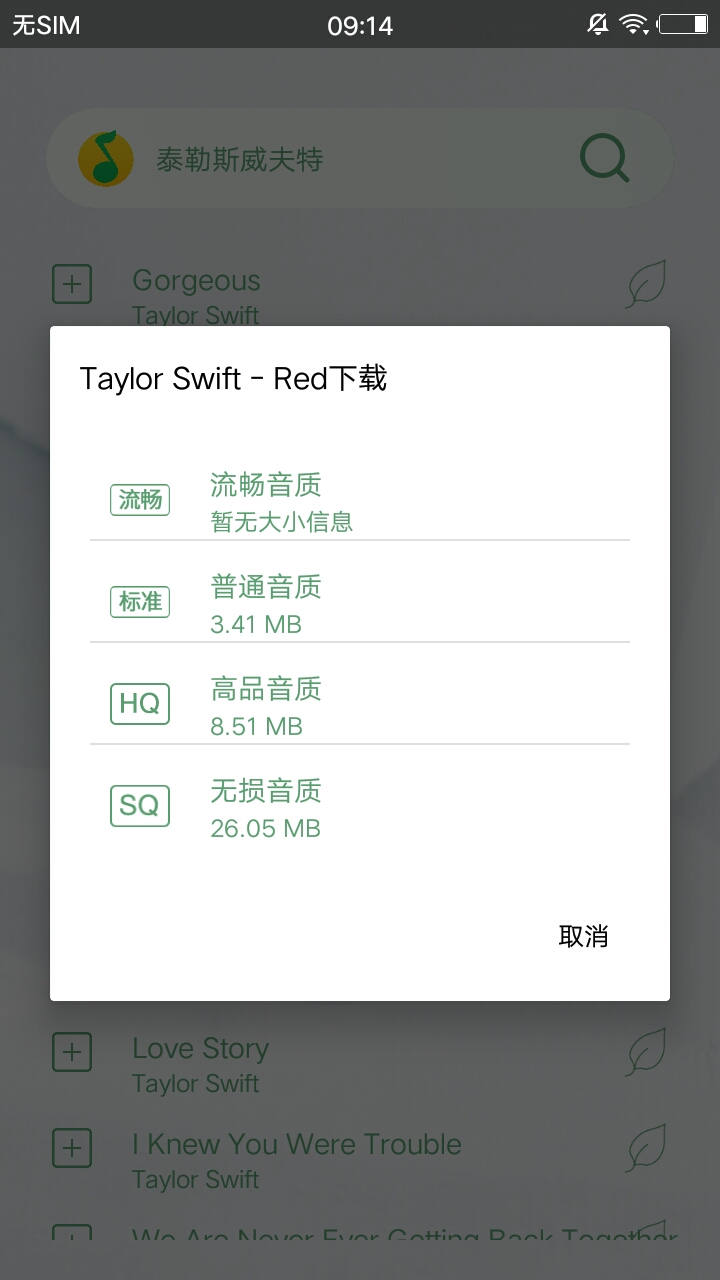Select the 流畅 quality badge
Screen dimensions: 720x1280
[x=140, y=500]
